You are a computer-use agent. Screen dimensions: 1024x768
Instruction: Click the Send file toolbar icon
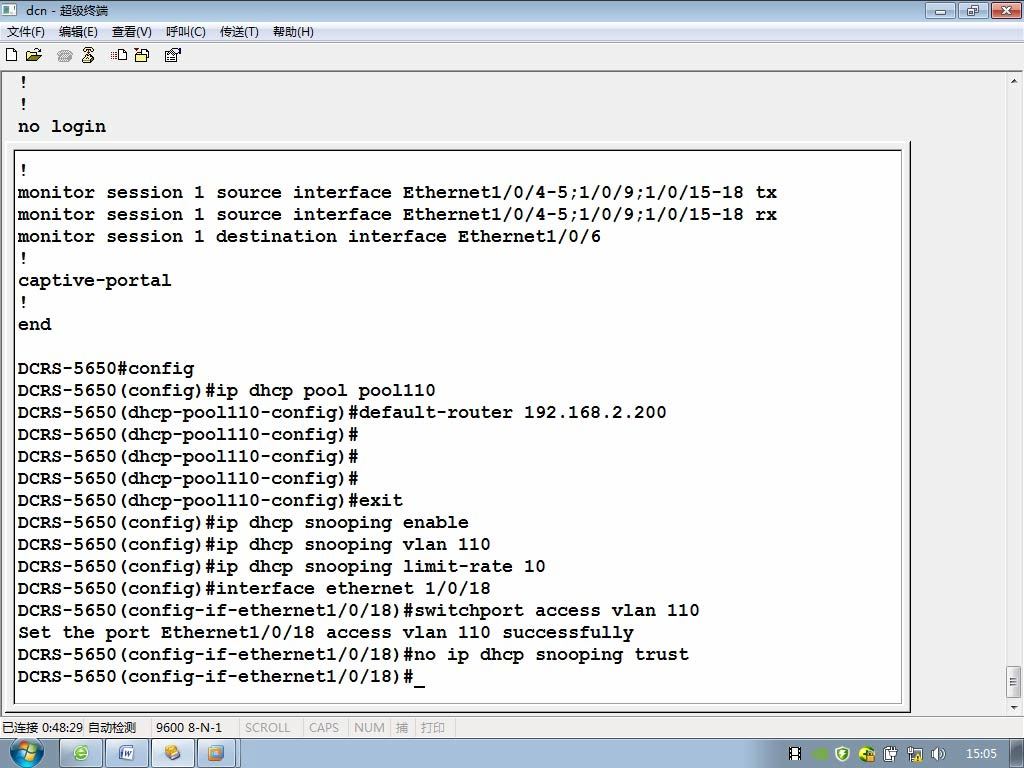click(119, 56)
